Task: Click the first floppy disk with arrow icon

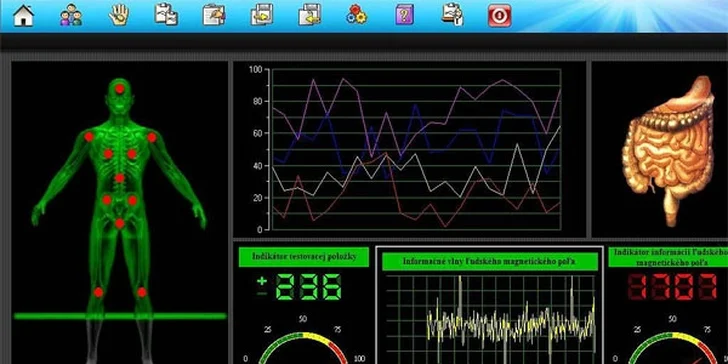Action: 262,15
